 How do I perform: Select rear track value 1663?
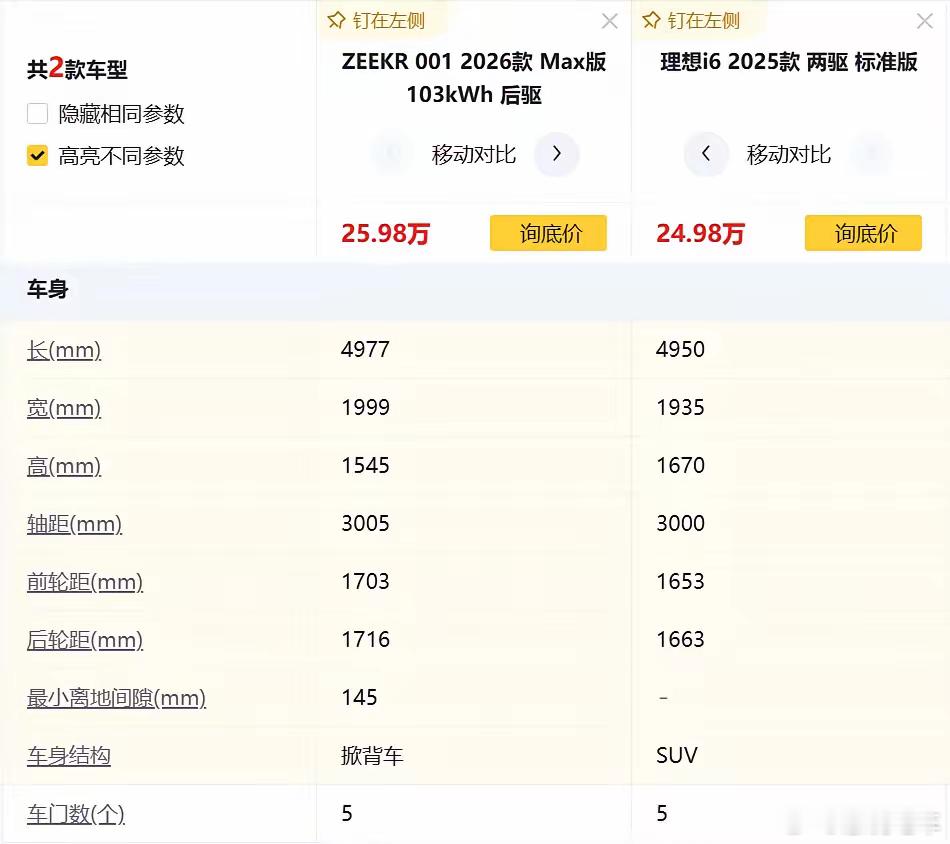pyautogui.click(x=680, y=640)
